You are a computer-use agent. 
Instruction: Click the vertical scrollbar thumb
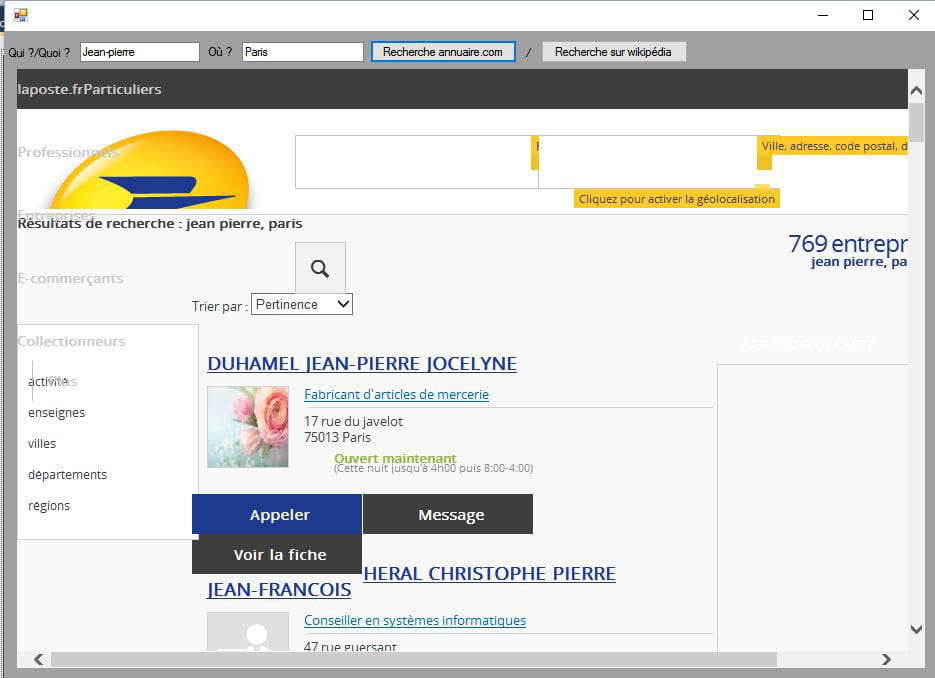pos(917,122)
